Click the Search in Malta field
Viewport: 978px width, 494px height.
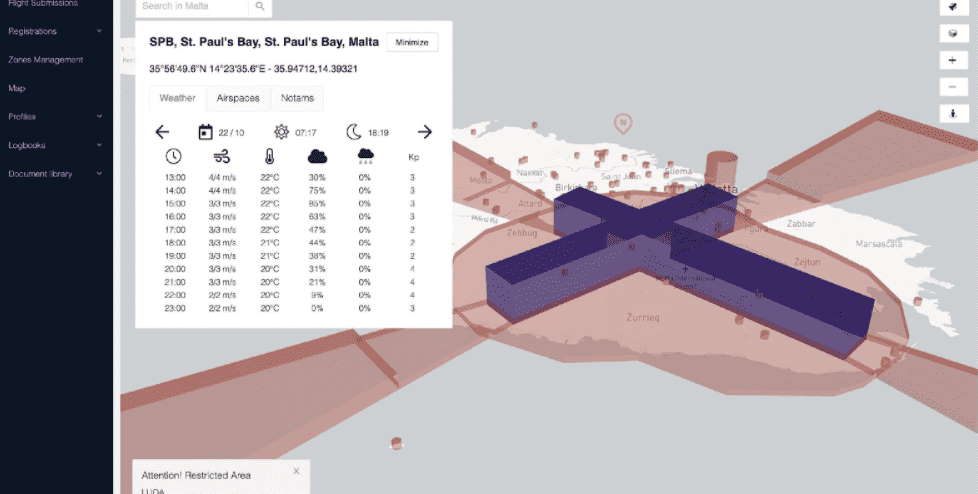[192, 7]
